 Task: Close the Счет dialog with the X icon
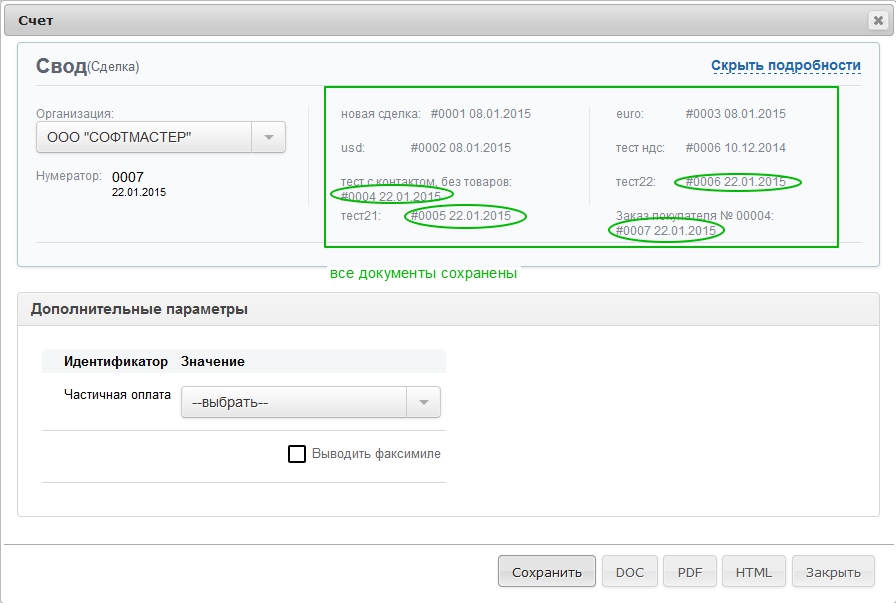(877, 20)
